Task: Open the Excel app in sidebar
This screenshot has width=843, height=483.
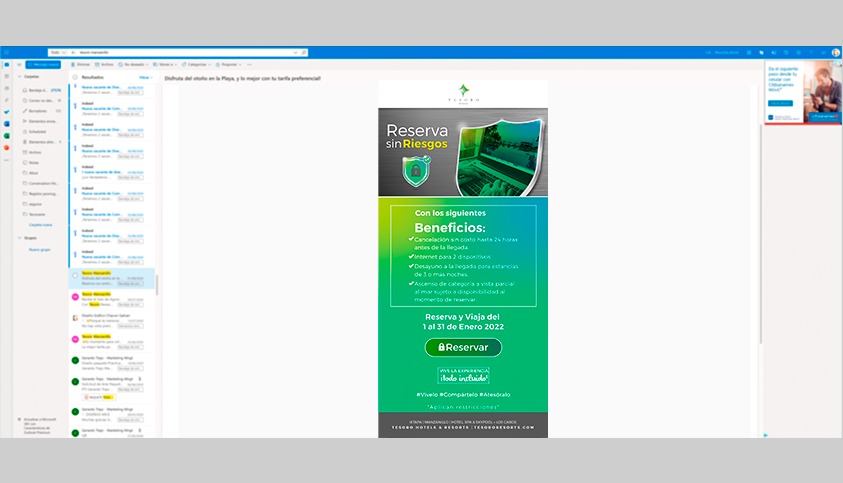Action: pyautogui.click(x=6, y=135)
